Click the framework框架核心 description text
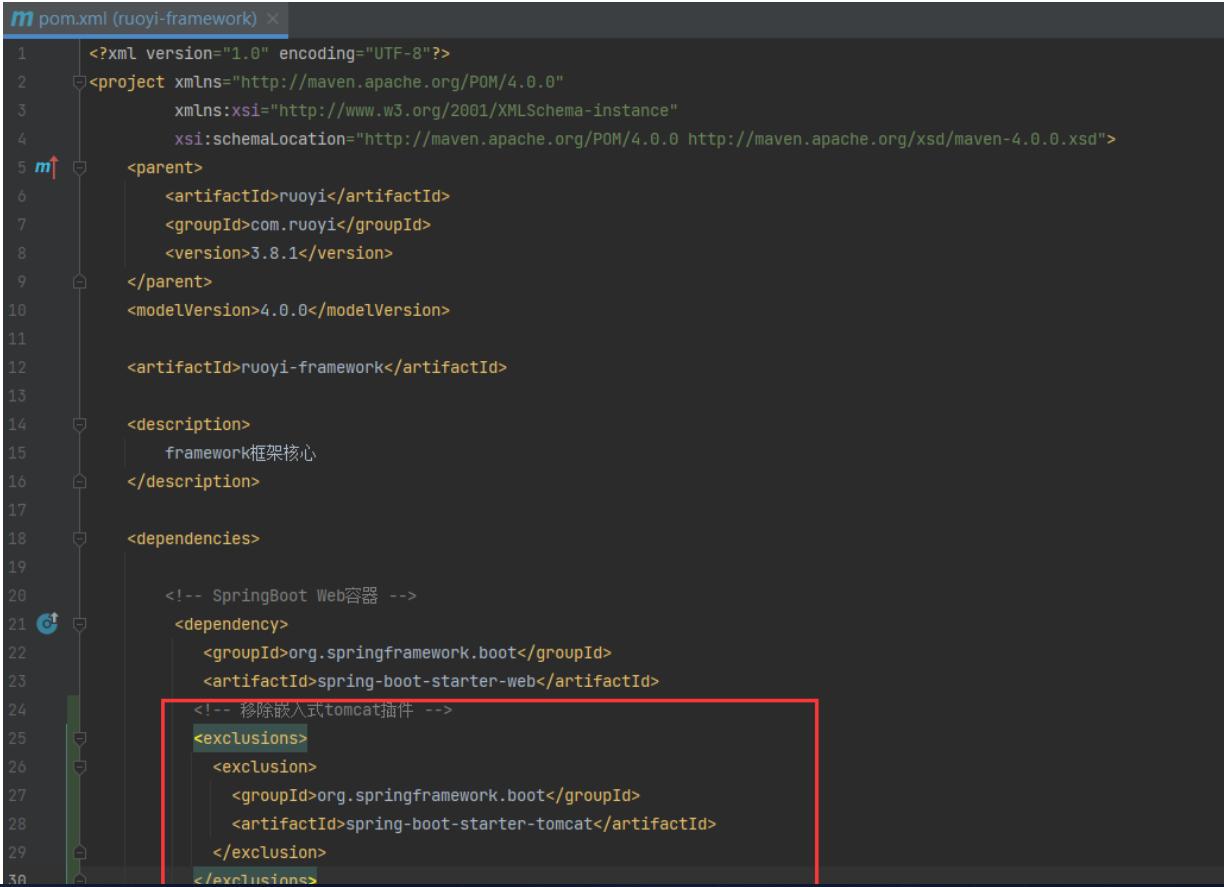 tap(241, 453)
